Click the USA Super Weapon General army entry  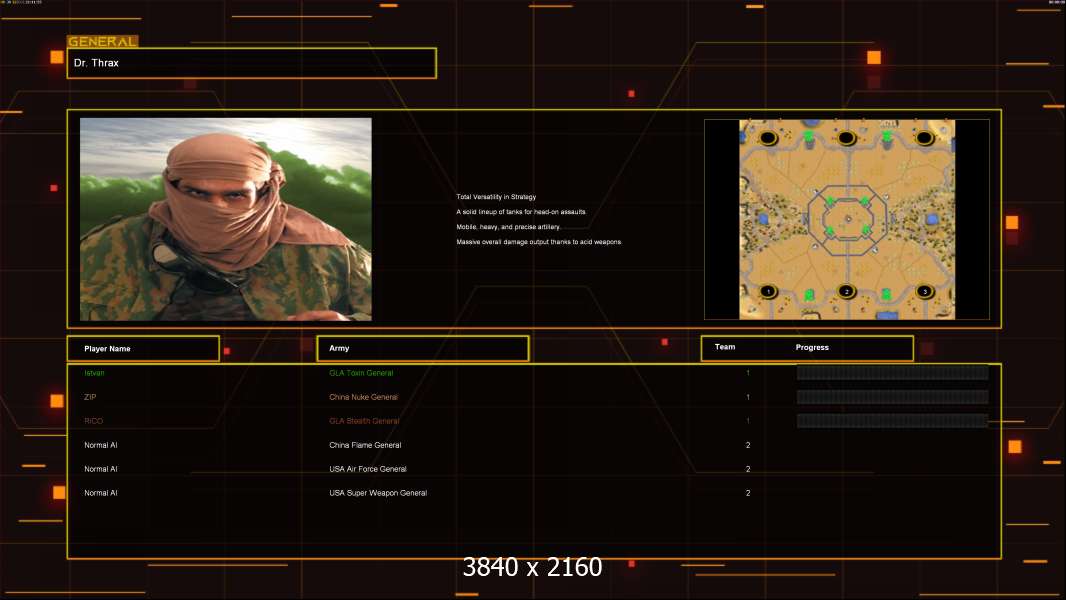[378, 493]
